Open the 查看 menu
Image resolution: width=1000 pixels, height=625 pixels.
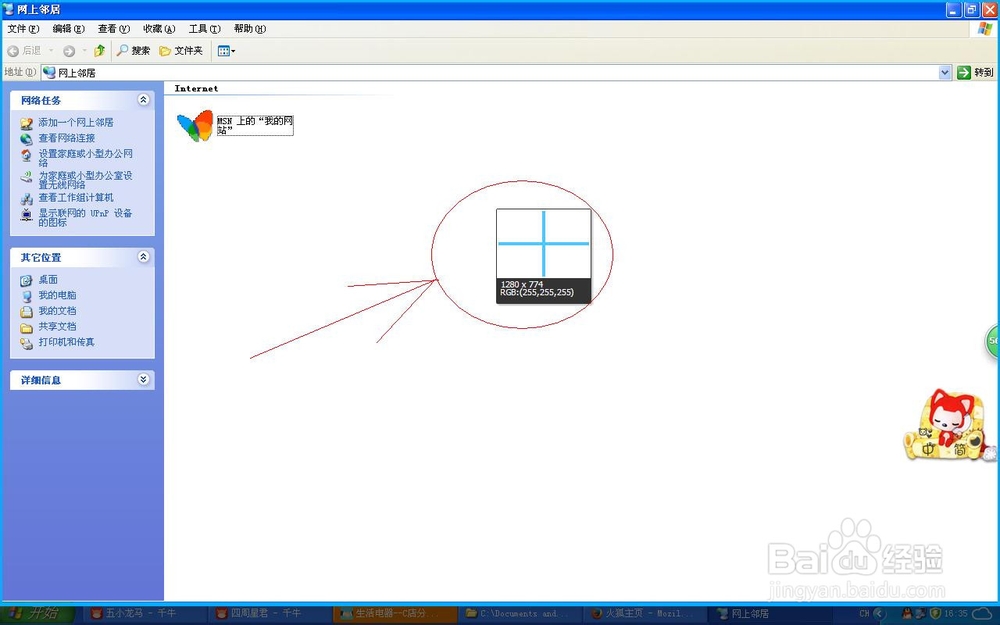pyautogui.click(x=114, y=29)
